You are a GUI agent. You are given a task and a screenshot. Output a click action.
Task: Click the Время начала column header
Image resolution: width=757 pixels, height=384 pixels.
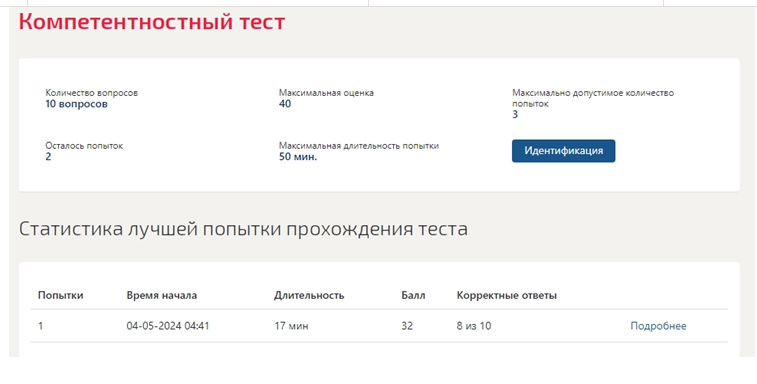(x=162, y=295)
